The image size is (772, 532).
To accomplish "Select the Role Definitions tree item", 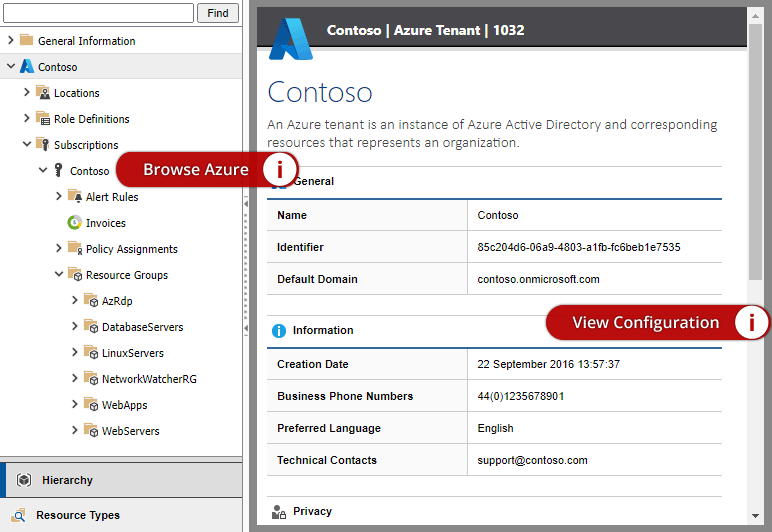I will (x=92, y=119).
